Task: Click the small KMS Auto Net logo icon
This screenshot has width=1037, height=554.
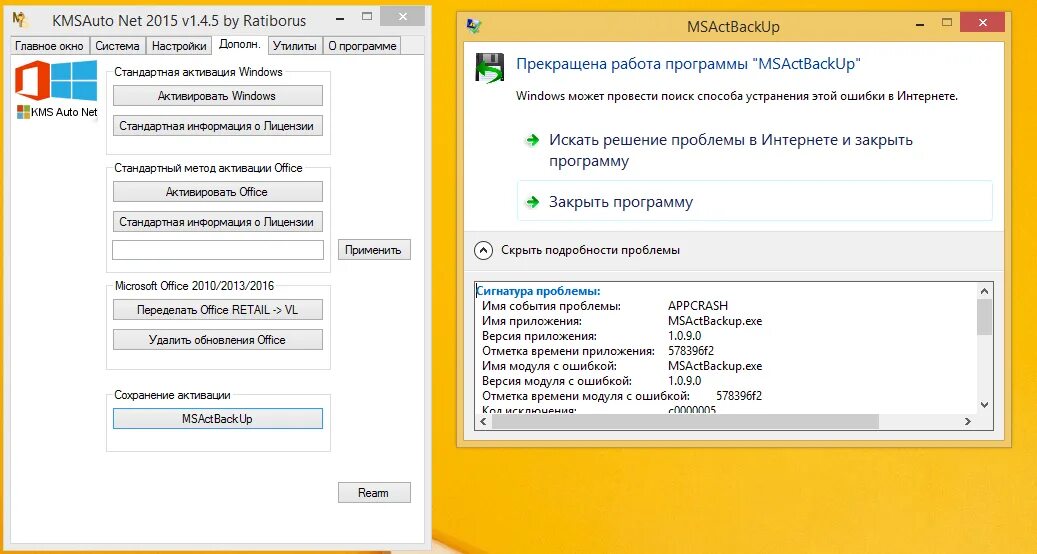Action: (23, 112)
